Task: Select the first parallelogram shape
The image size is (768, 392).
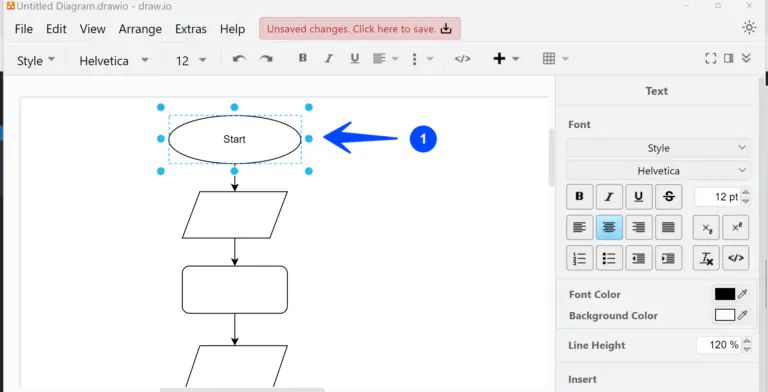Action: click(x=235, y=215)
